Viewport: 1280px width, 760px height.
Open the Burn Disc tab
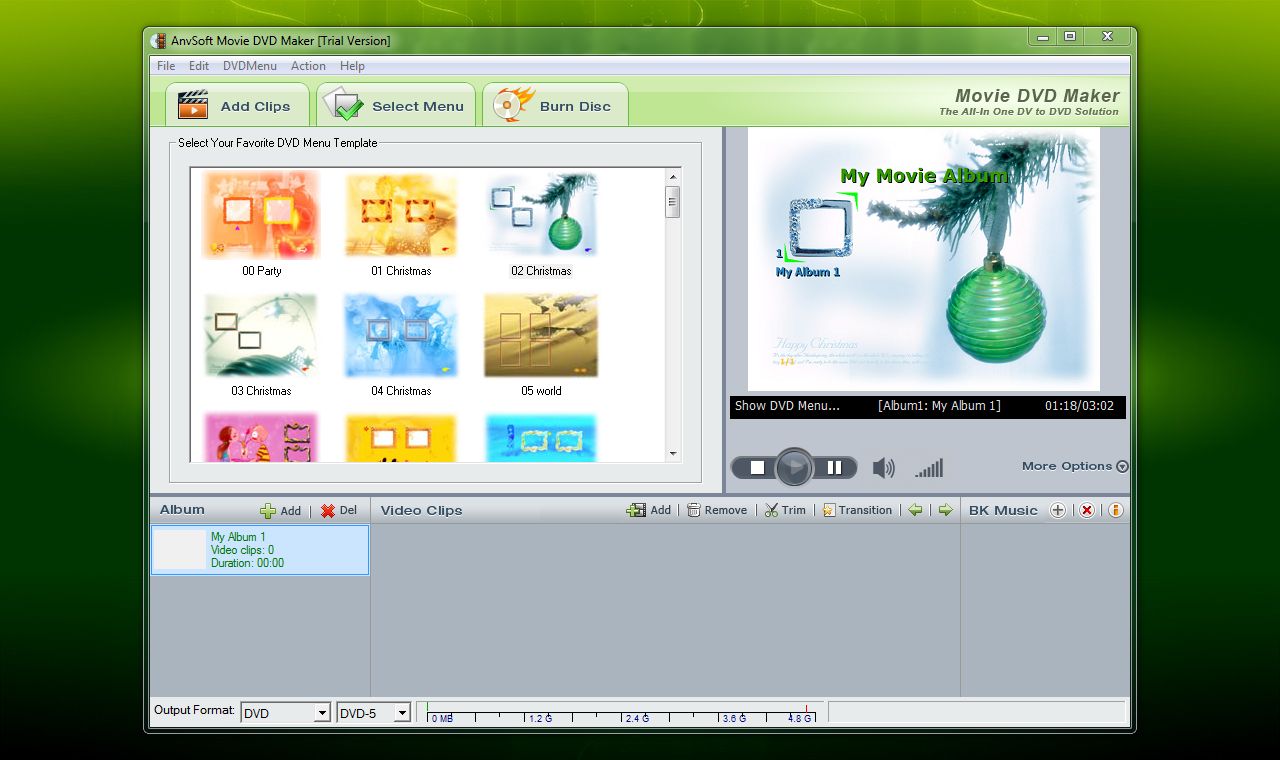pyautogui.click(x=555, y=105)
